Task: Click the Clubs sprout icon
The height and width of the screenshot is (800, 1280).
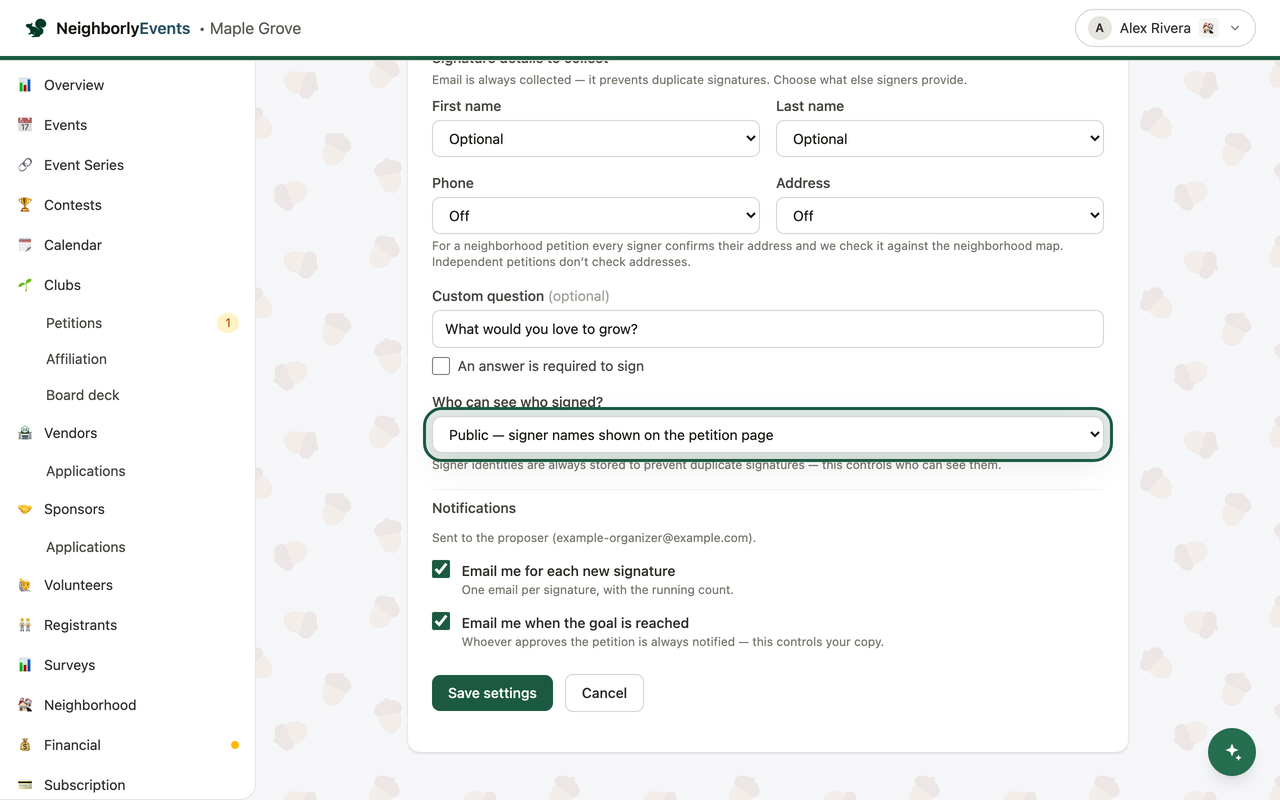Action: 25,285
